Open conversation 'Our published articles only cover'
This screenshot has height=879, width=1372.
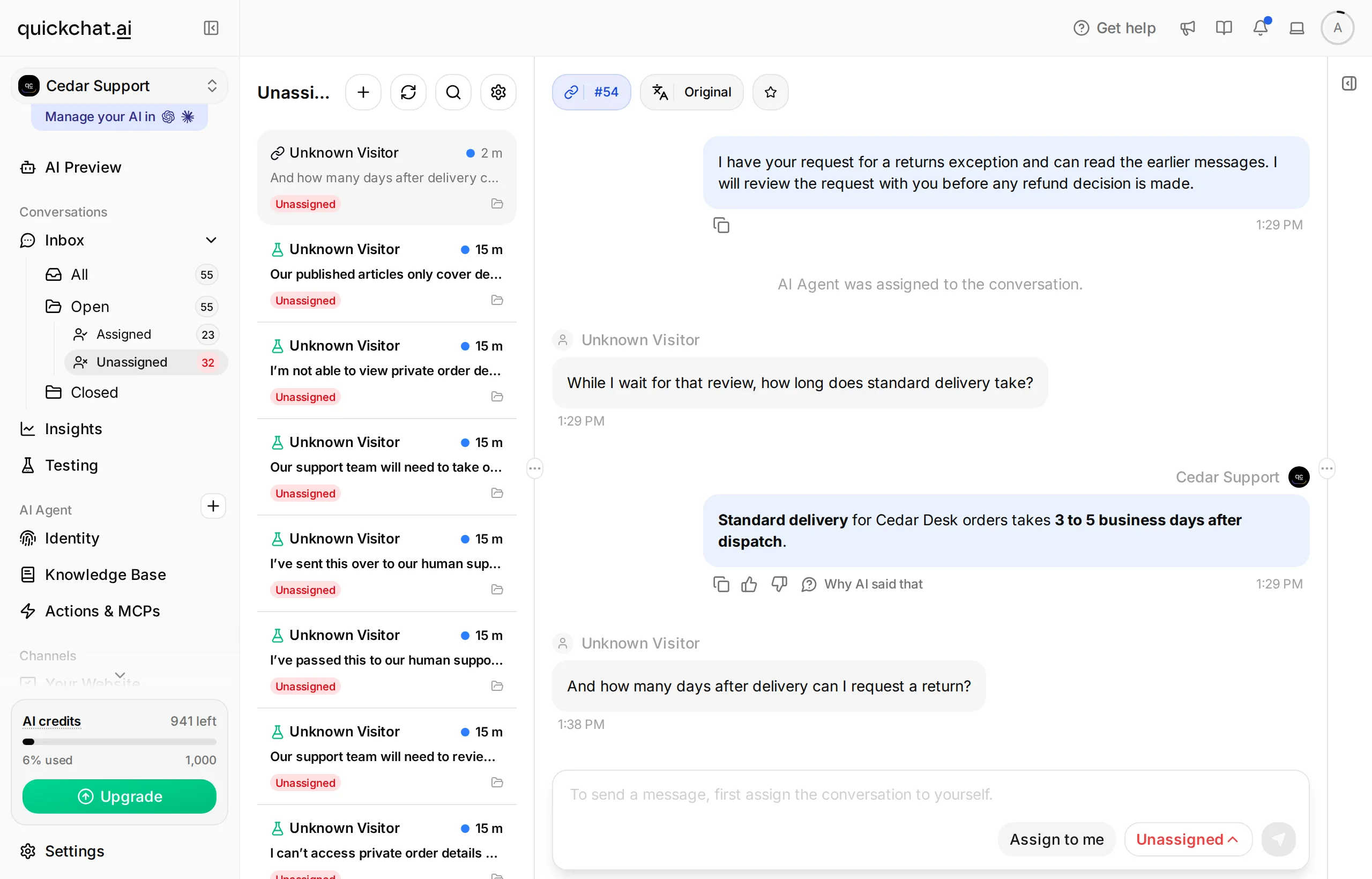point(387,274)
